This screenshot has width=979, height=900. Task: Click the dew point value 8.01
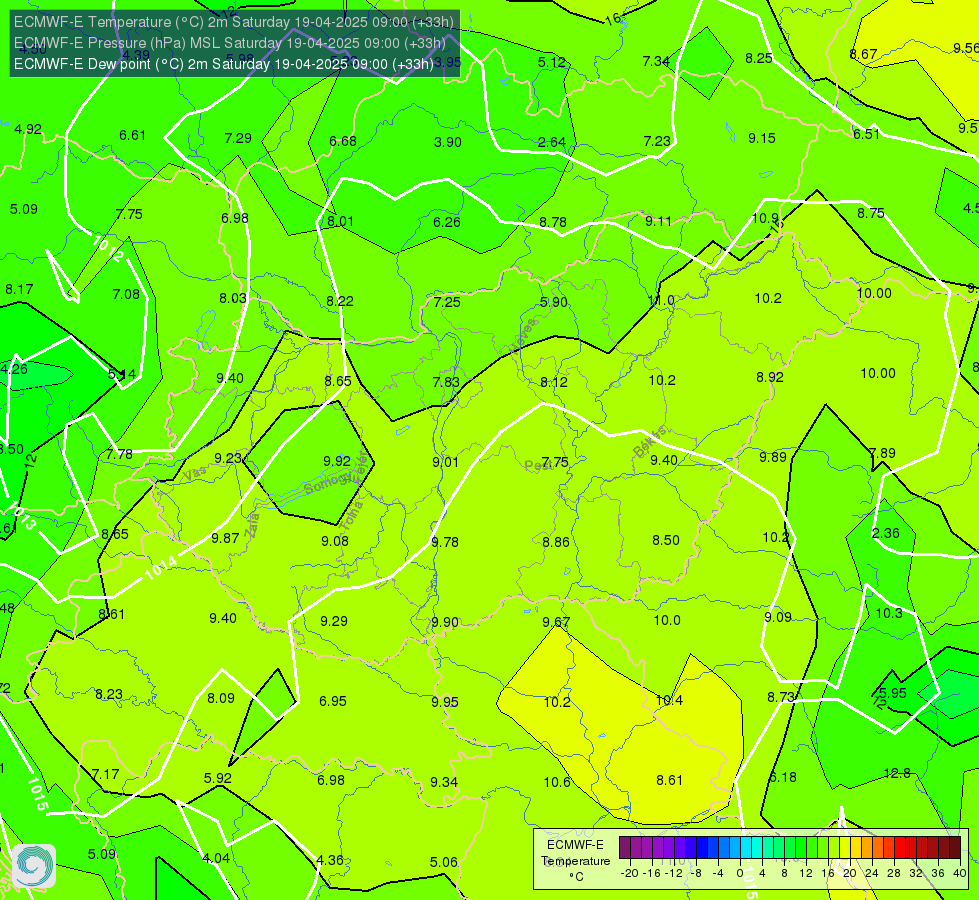[x=340, y=221]
